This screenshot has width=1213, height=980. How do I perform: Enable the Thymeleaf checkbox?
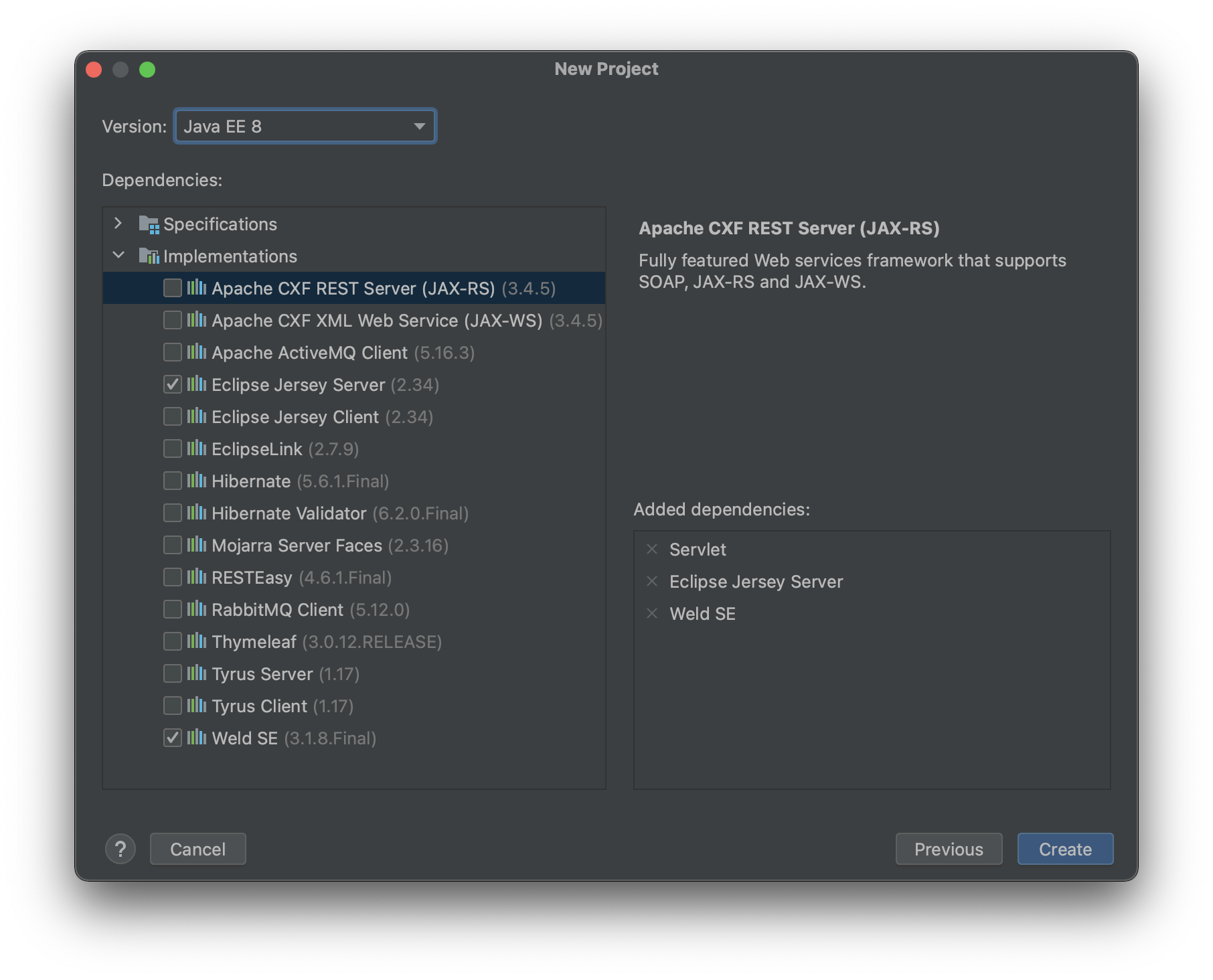pyautogui.click(x=173, y=641)
